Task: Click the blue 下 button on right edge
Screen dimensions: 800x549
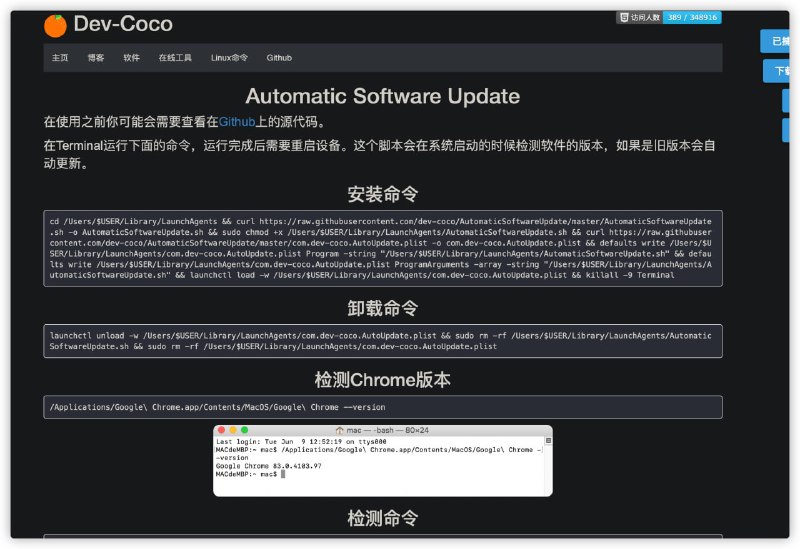Action: [777, 71]
